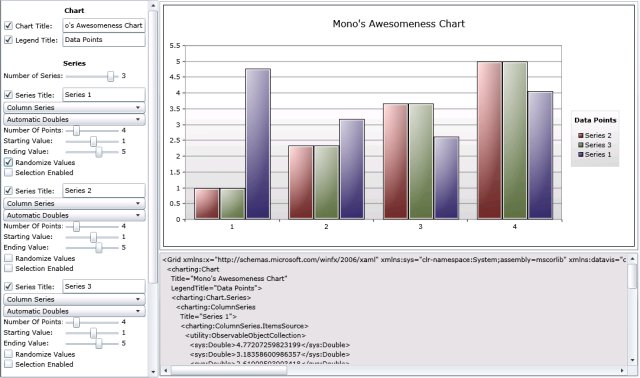Screen dimensions: 640x378
Task: Enable Selection Enabled for Series 2
Action: tap(8, 268)
